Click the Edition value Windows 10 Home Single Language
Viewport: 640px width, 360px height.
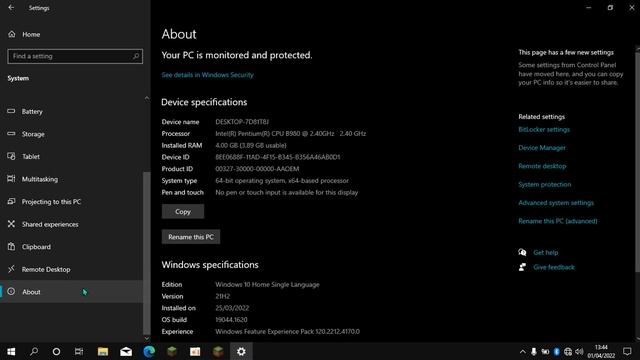(267, 284)
